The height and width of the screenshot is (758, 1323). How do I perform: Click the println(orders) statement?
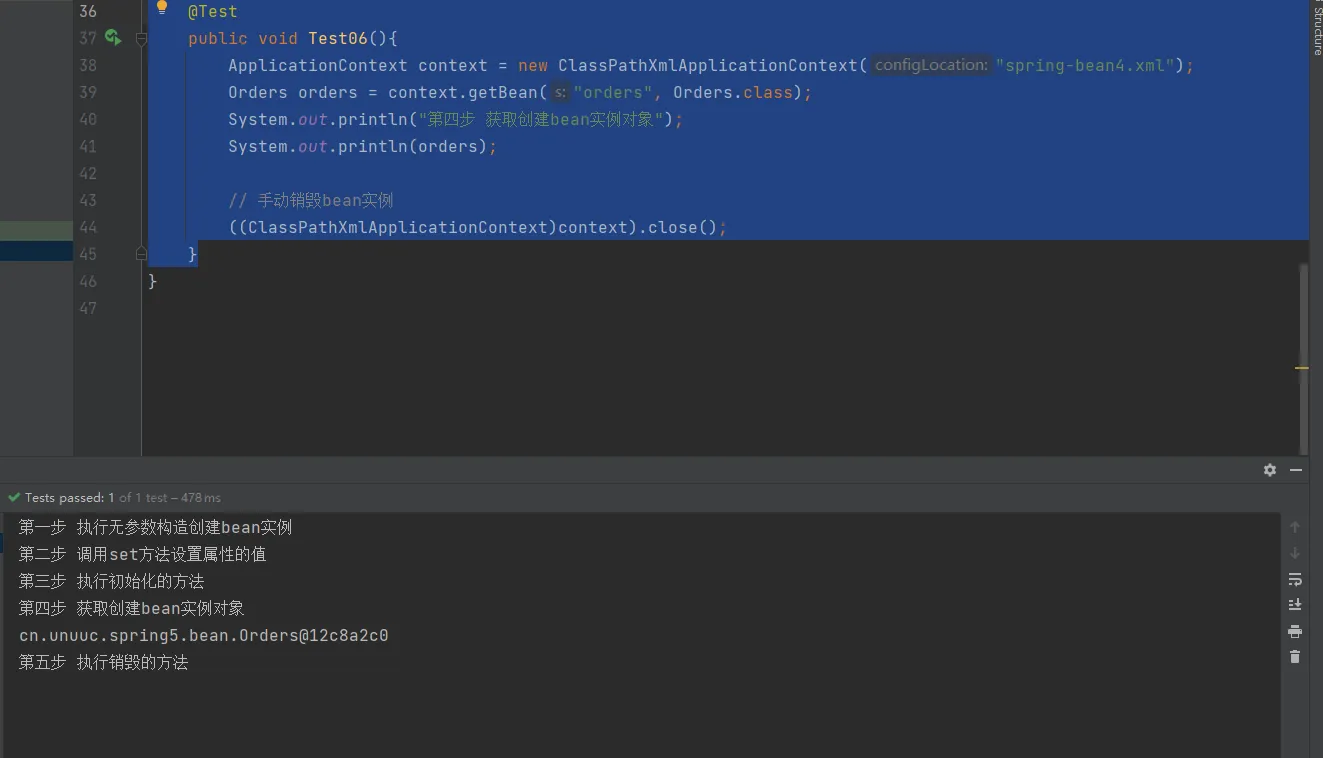[x=362, y=146]
